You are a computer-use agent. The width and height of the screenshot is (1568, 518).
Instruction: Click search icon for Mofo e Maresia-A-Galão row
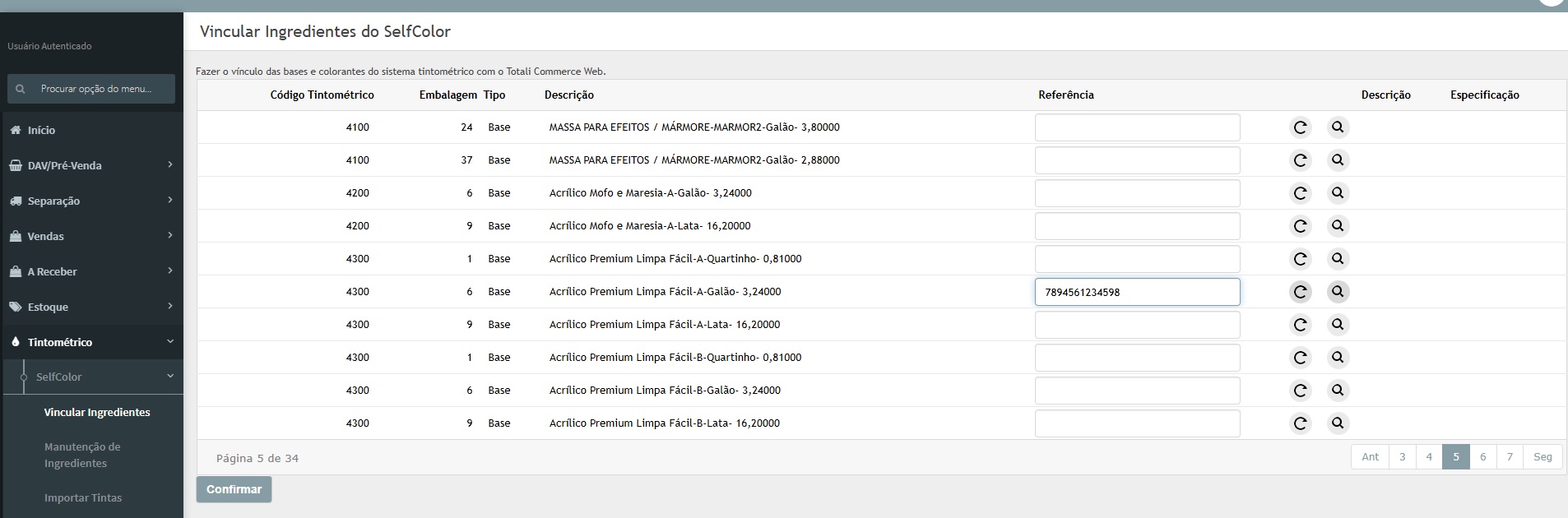(1338, 193)
